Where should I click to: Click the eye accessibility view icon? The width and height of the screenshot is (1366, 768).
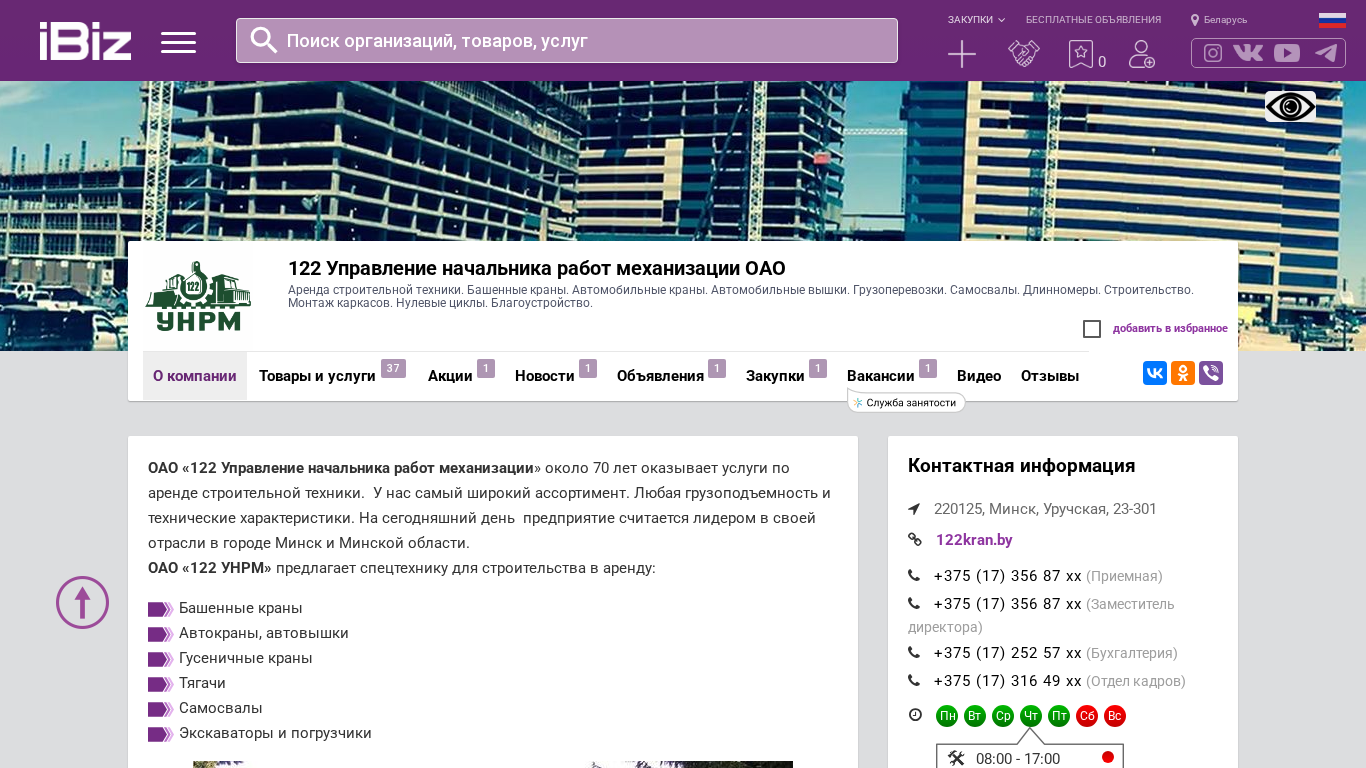(1290, 106)
